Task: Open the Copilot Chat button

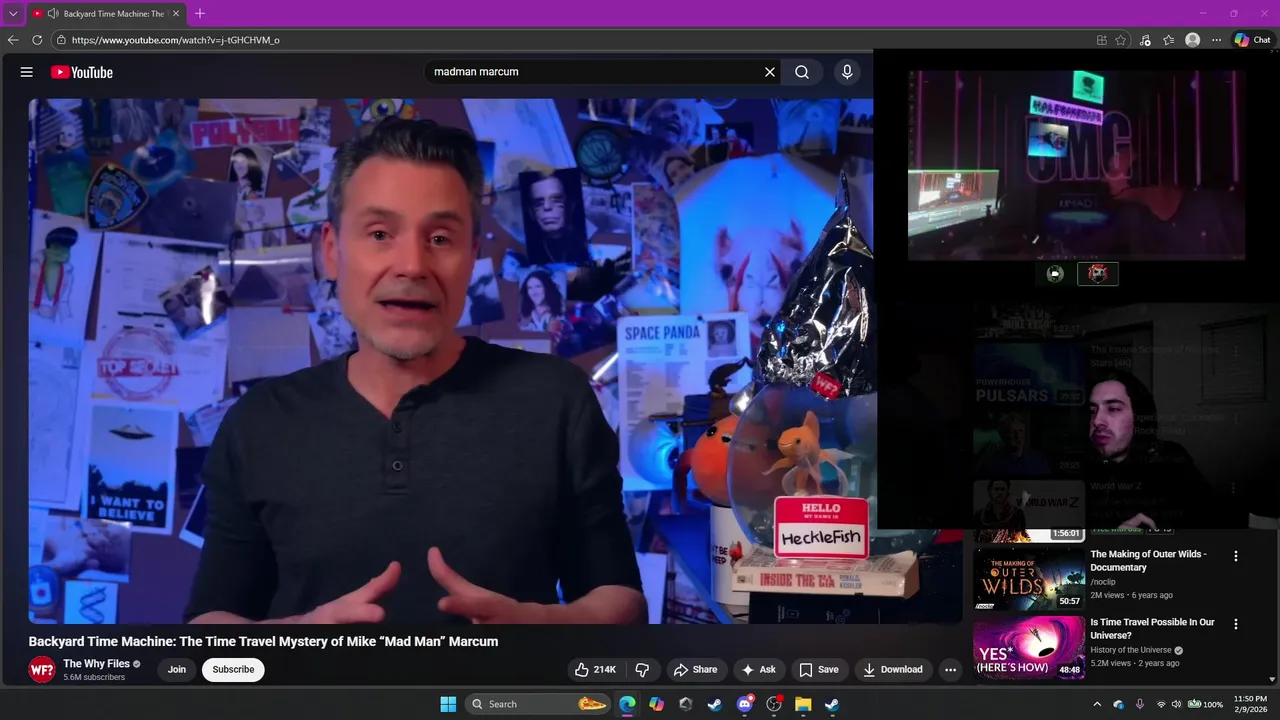Action: [1252, 40]
